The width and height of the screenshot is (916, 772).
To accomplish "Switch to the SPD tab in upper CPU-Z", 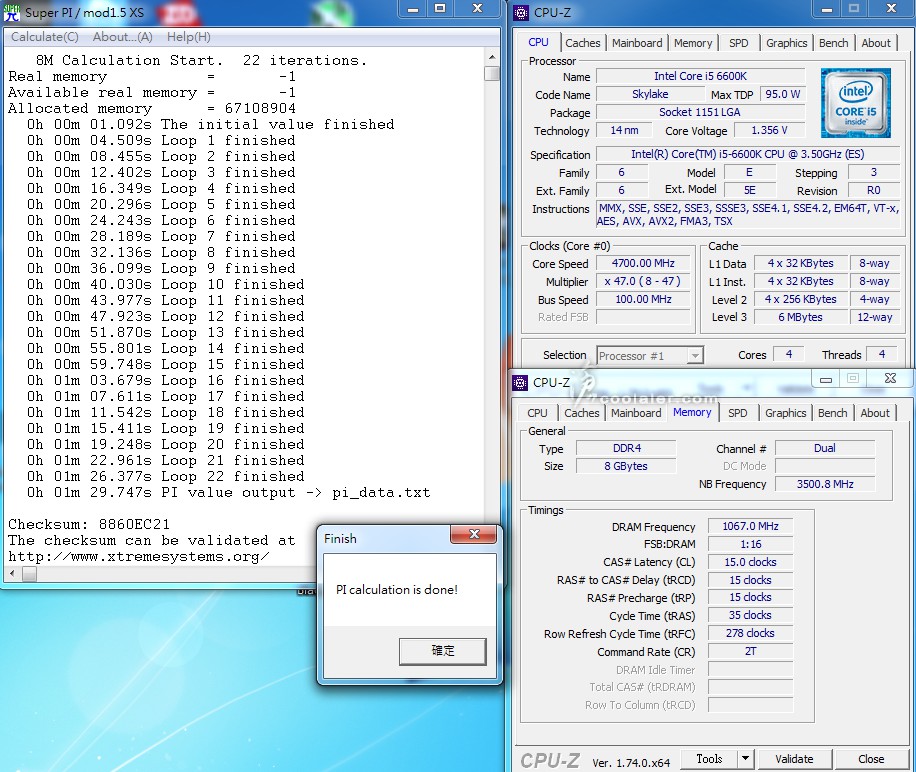I will [x=738, y=43].
